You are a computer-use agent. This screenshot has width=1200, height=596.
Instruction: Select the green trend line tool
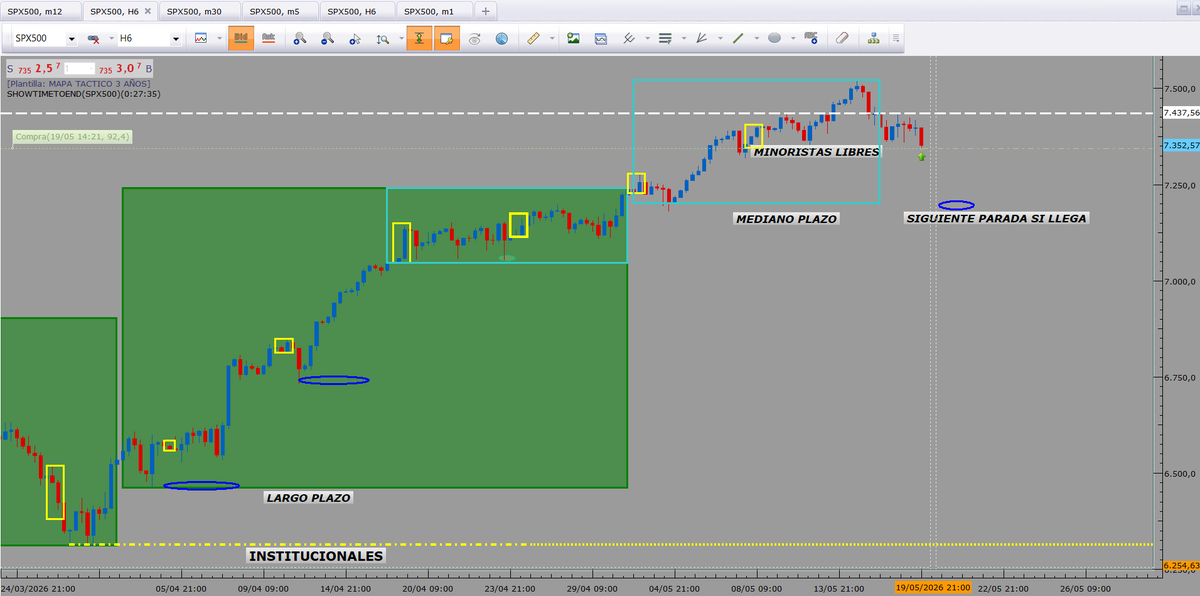tap(738, 39)
